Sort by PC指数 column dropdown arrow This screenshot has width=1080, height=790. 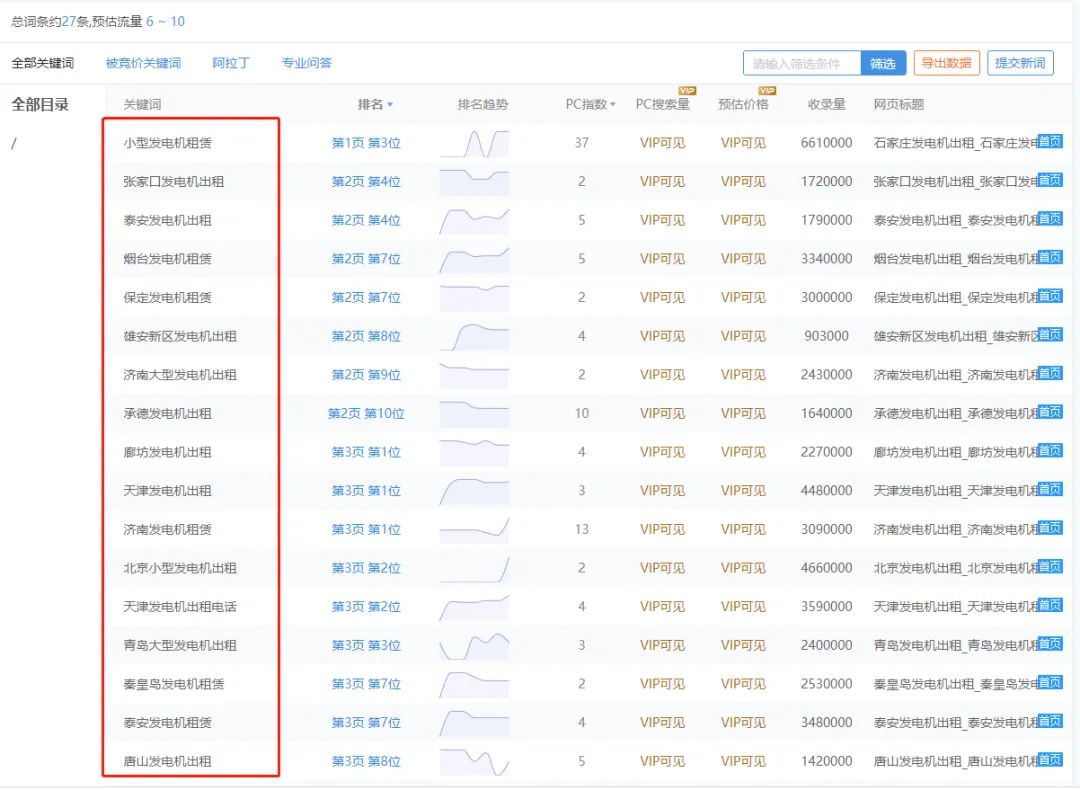coord(613,105)
